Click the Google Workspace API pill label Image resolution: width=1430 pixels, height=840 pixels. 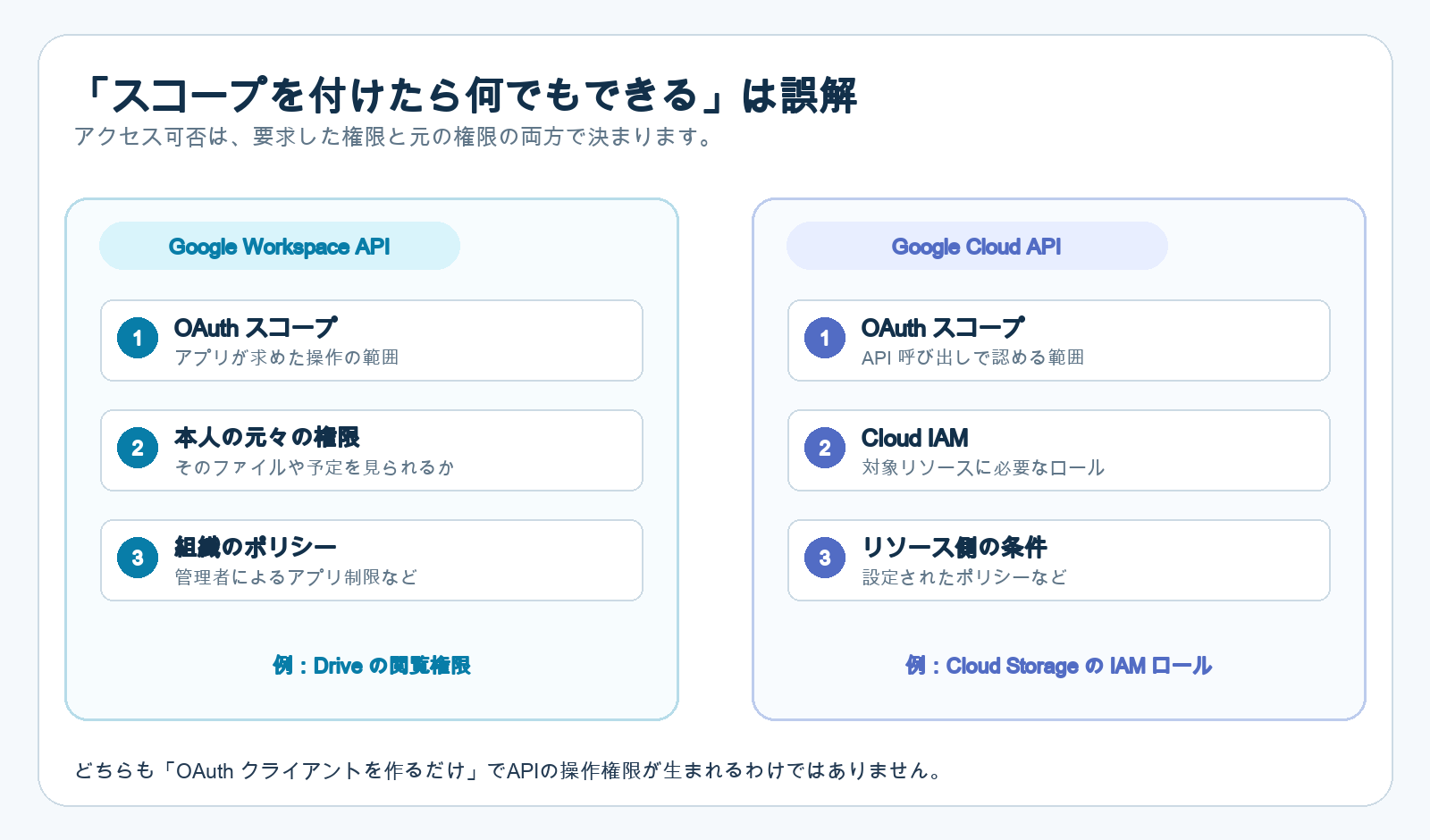pos(280,247)
